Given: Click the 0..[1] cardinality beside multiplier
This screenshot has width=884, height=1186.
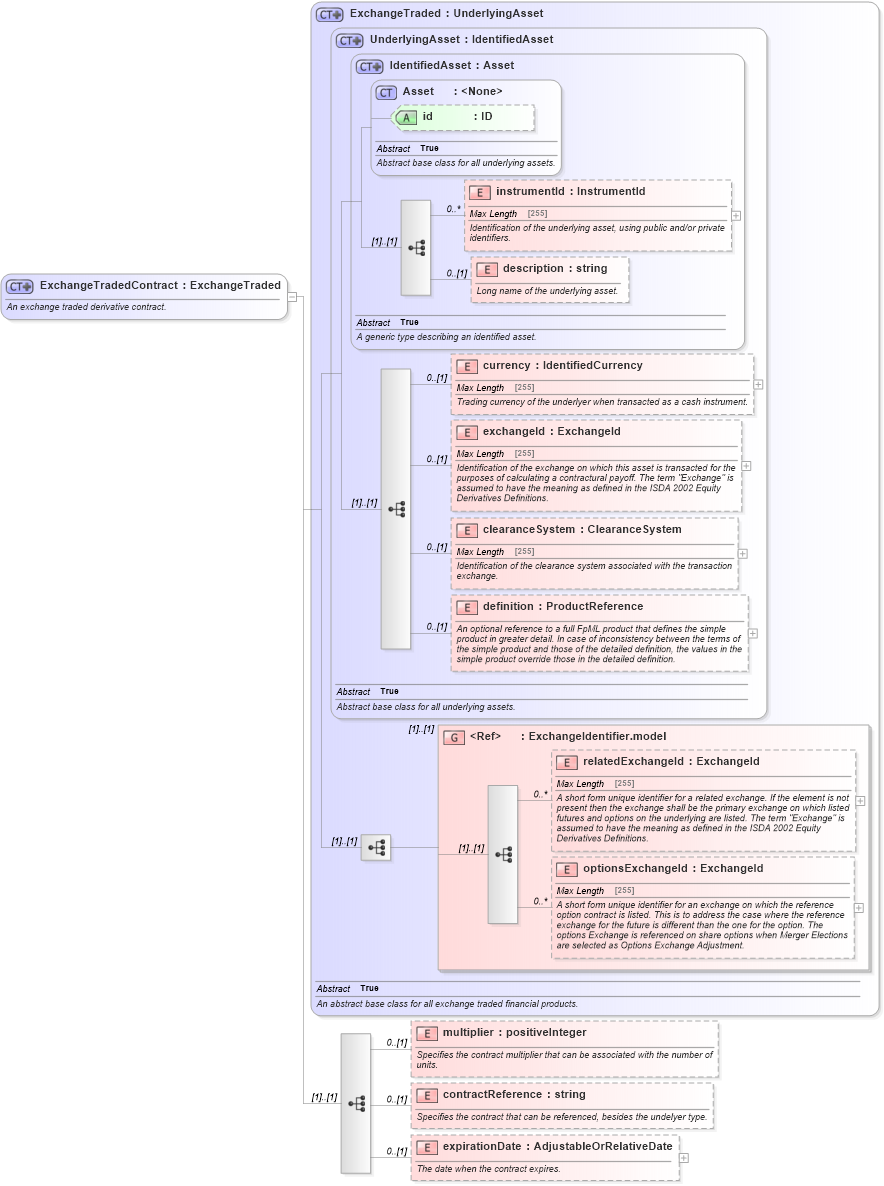Looking at the screenshot, I should (397, 1043).
